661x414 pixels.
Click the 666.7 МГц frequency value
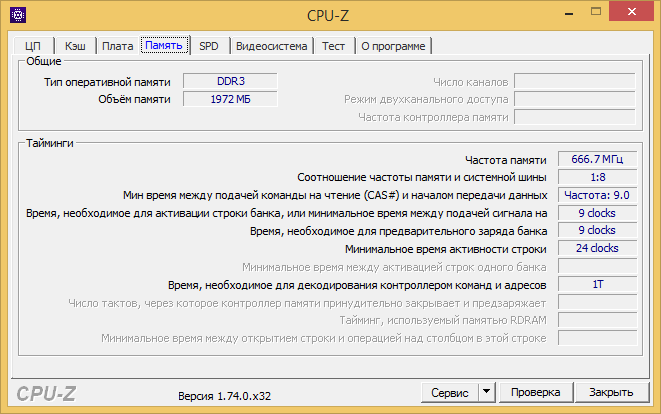(597, 159)
